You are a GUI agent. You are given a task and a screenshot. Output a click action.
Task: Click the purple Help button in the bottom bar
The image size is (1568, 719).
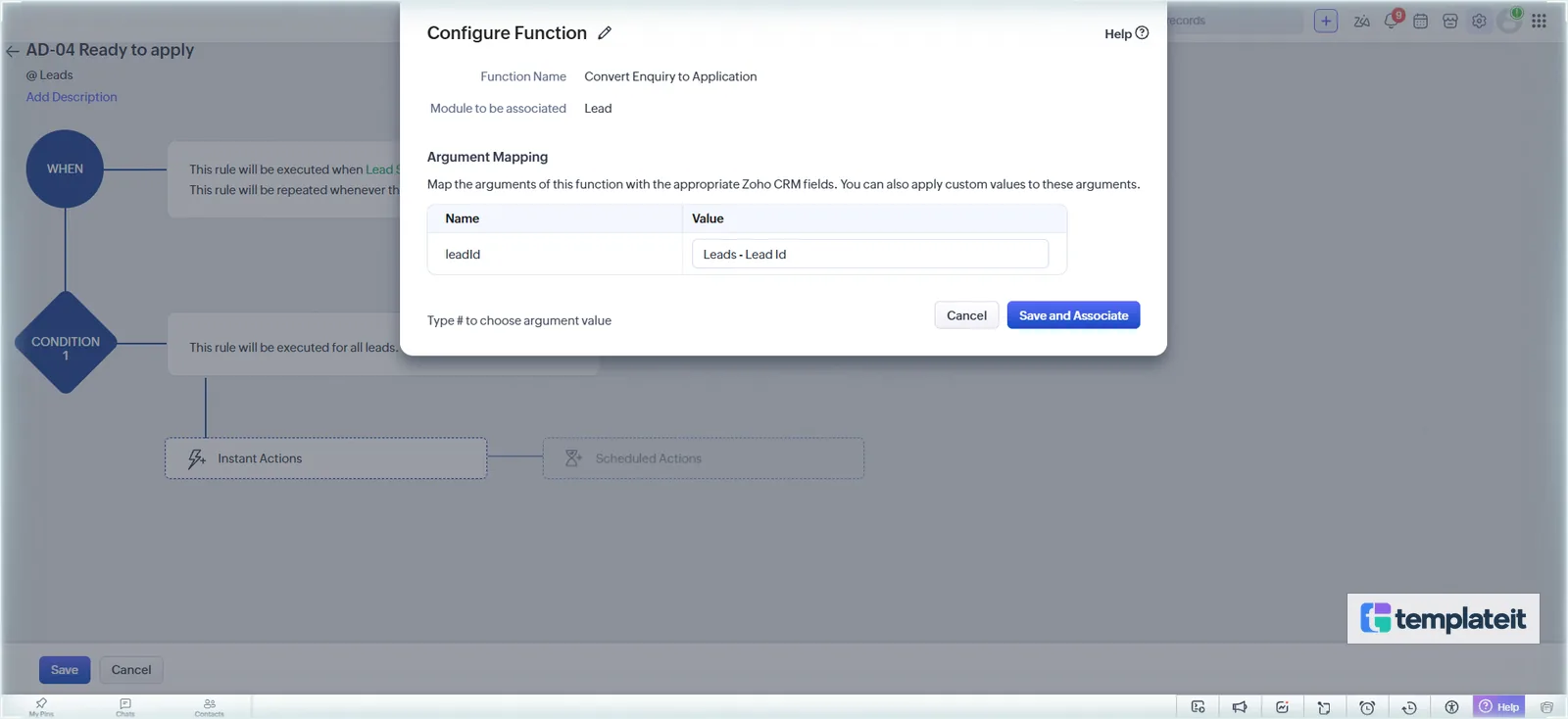pyautogui.click(x=1498, y=707)
